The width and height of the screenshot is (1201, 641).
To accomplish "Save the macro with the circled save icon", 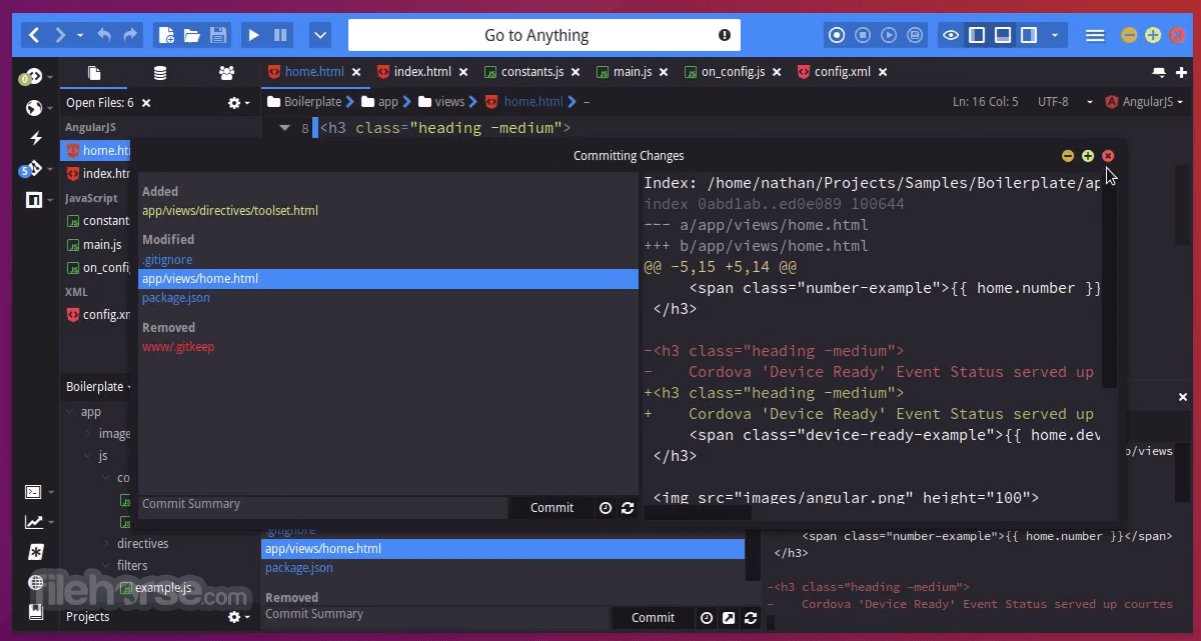I will (914, 35).
